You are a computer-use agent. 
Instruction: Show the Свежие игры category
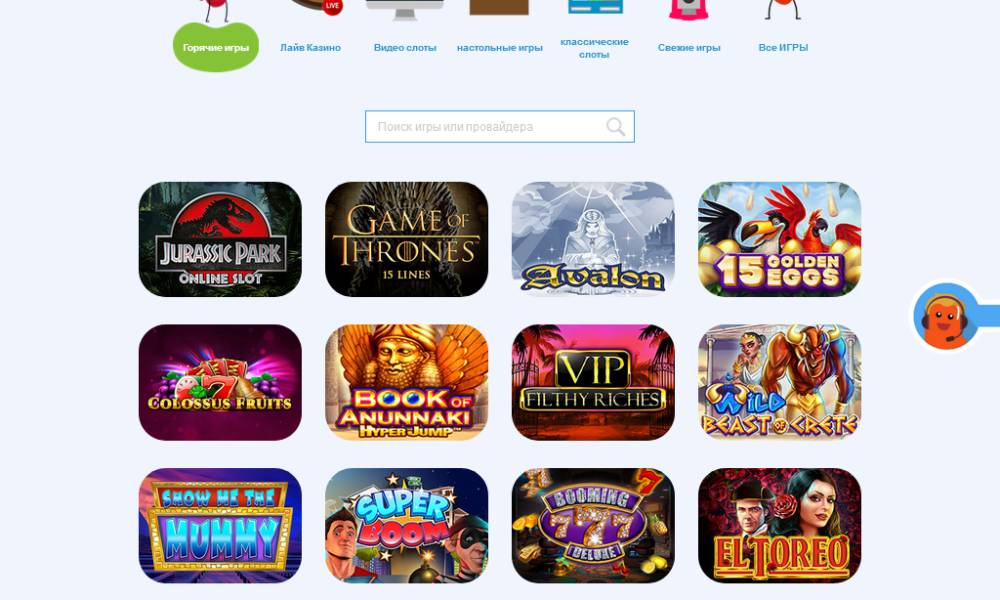689,47
